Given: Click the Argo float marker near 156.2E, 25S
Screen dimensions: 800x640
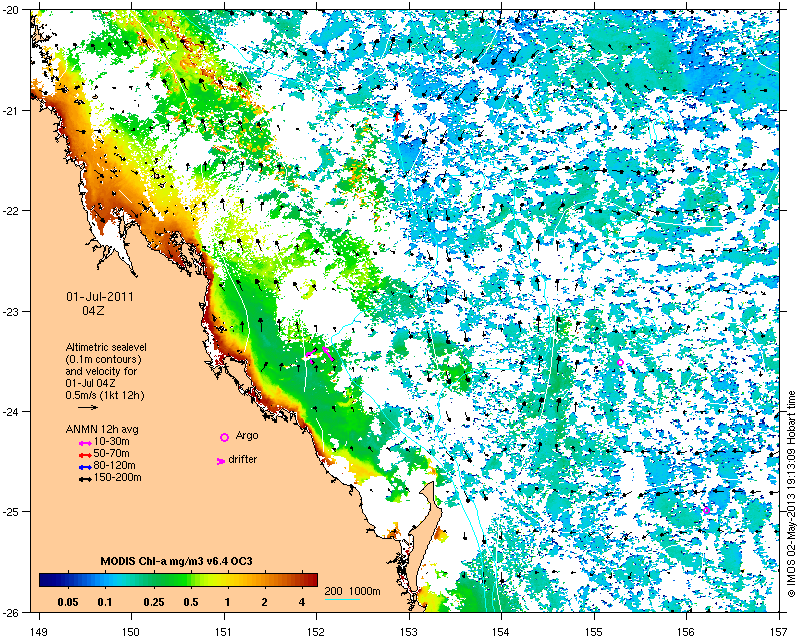Looking at the screenshot, I should click(x=706, y=510).
